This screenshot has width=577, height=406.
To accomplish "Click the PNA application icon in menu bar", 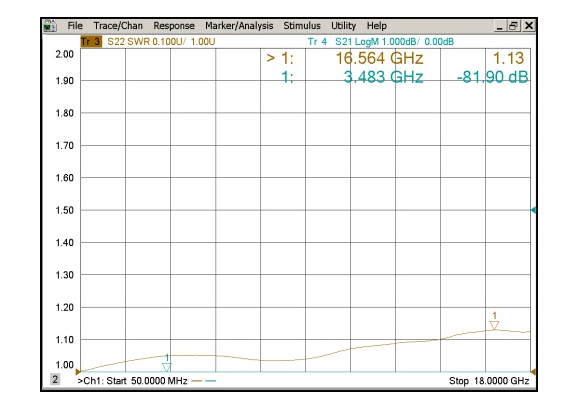I will (50, 26).
